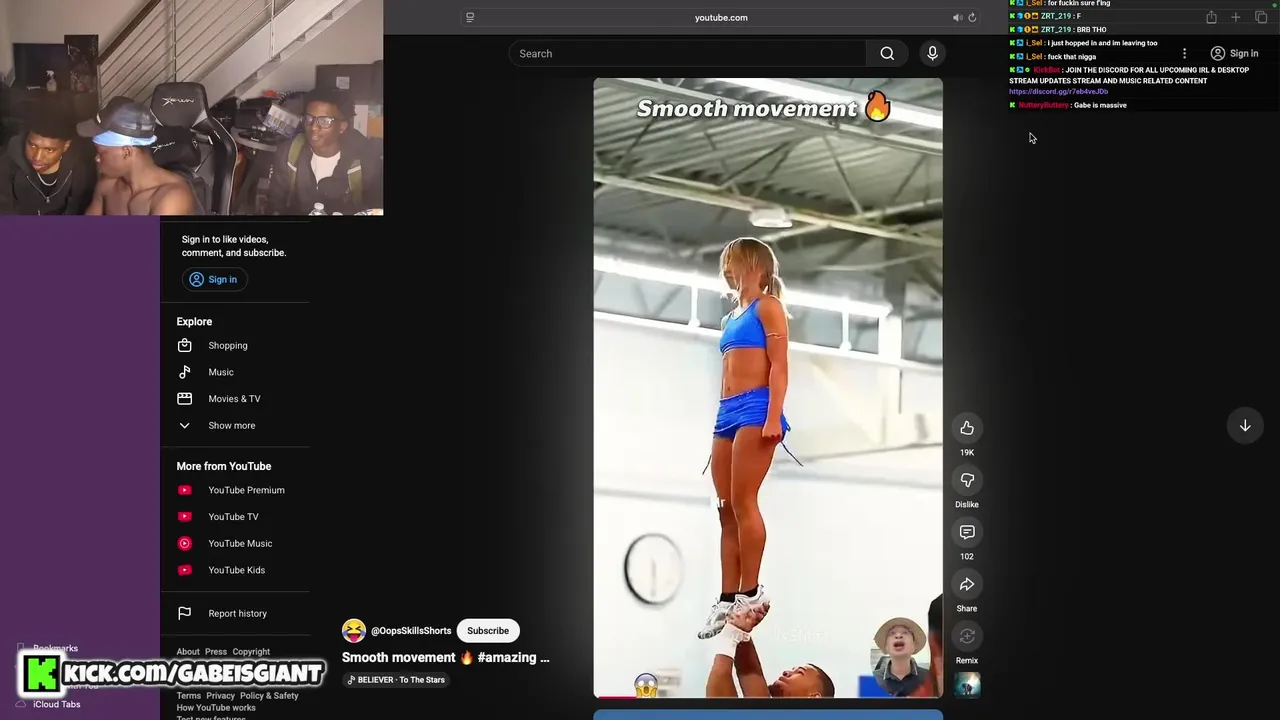The height and width of the screenshot is (720, 1280).
Task: Subscribe to OopsSkillsShorts channel
Action: pyautogui.click(x=488, y=631)
